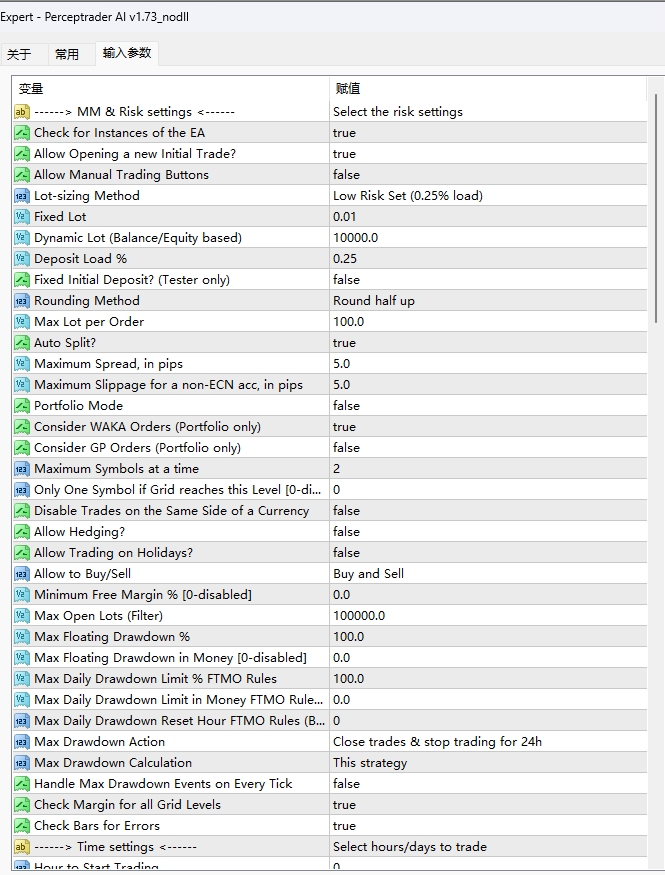Viewport: 665px width, 875px height.
Task: Click the 变量 column header
Action: [x=171, y=89]
